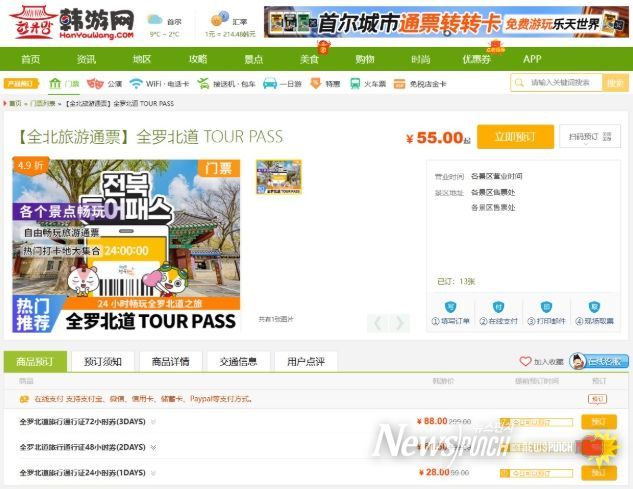Expand the 72小时券 (3DAYS) ticket details
This screenshot has width=633, height=489.
[153, 422]
